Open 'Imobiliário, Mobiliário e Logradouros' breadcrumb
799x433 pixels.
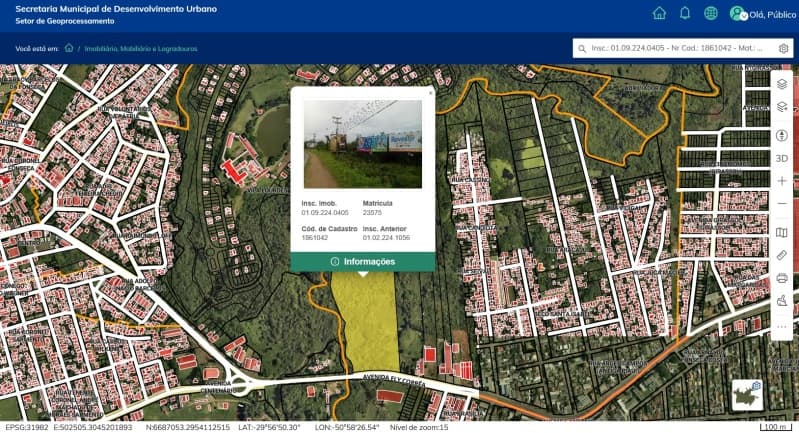click(141, 49)
